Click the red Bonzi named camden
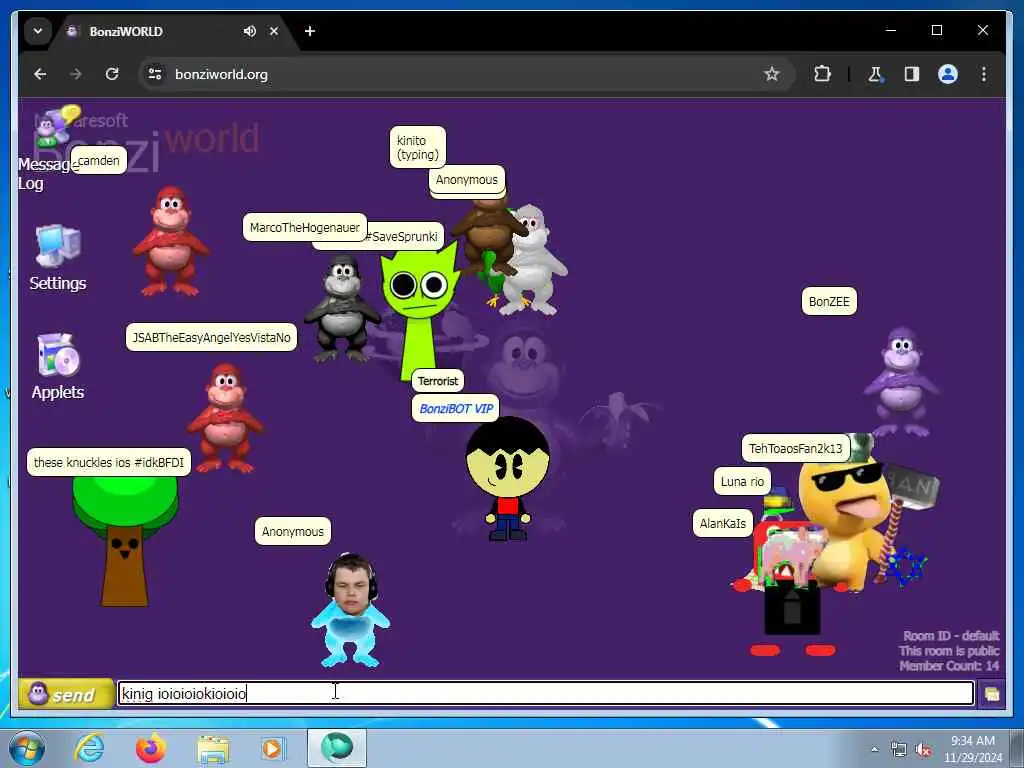The width and height of the screenshot is (1024, 768). tap(170, 241)
